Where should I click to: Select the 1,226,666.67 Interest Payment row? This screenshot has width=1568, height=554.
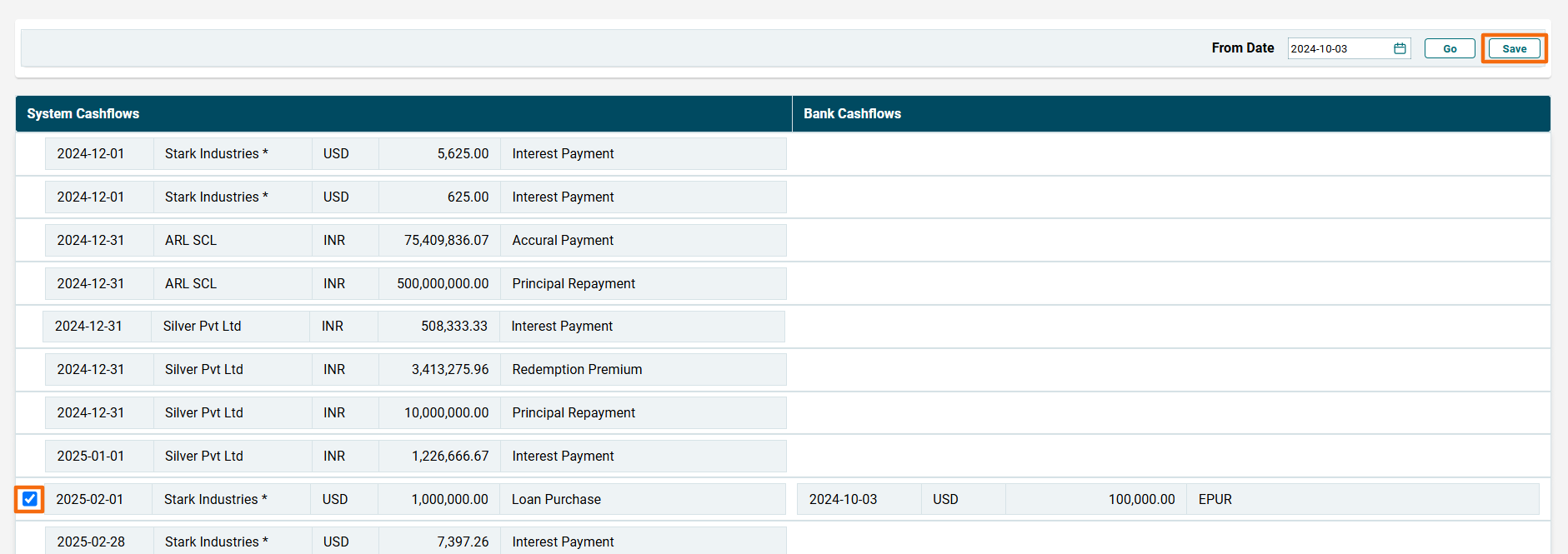(415, 457)
